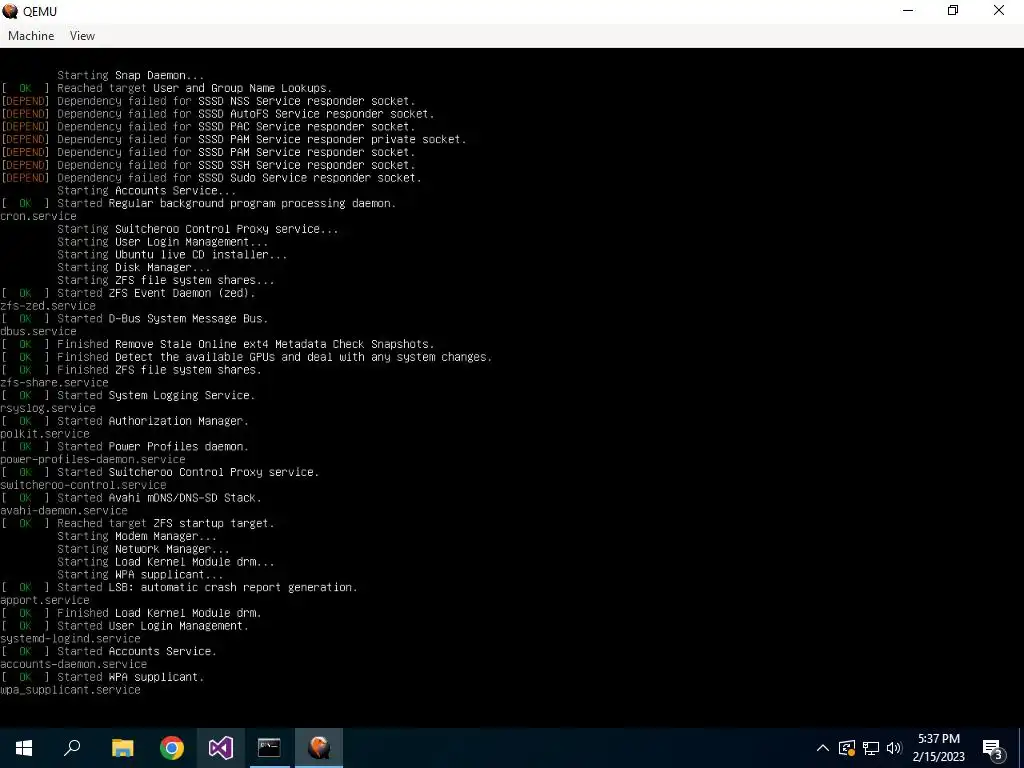Click "apport.service" text

[x=45, y=600]
